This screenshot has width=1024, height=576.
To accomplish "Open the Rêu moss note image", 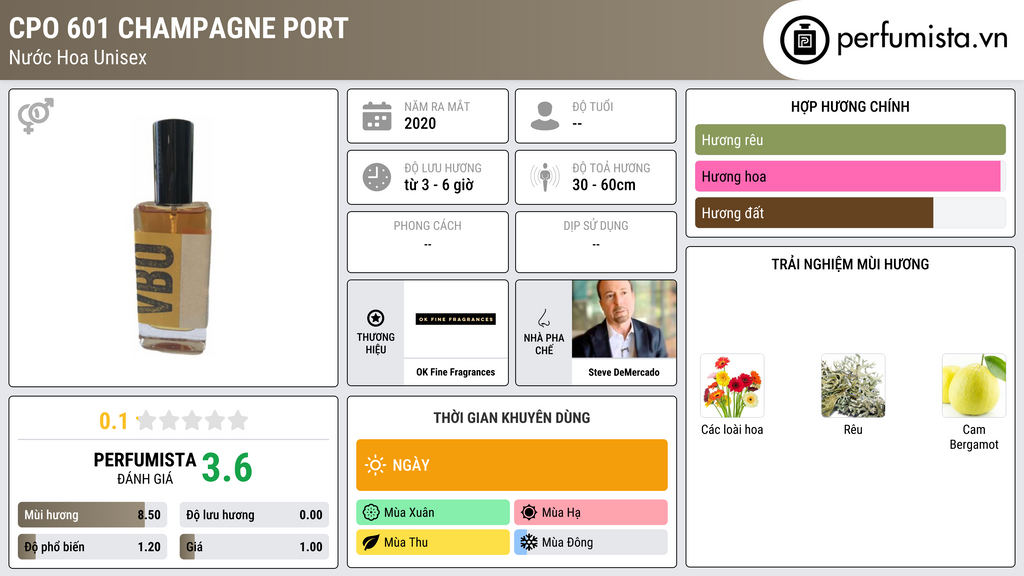I will (x=853, y=386).
